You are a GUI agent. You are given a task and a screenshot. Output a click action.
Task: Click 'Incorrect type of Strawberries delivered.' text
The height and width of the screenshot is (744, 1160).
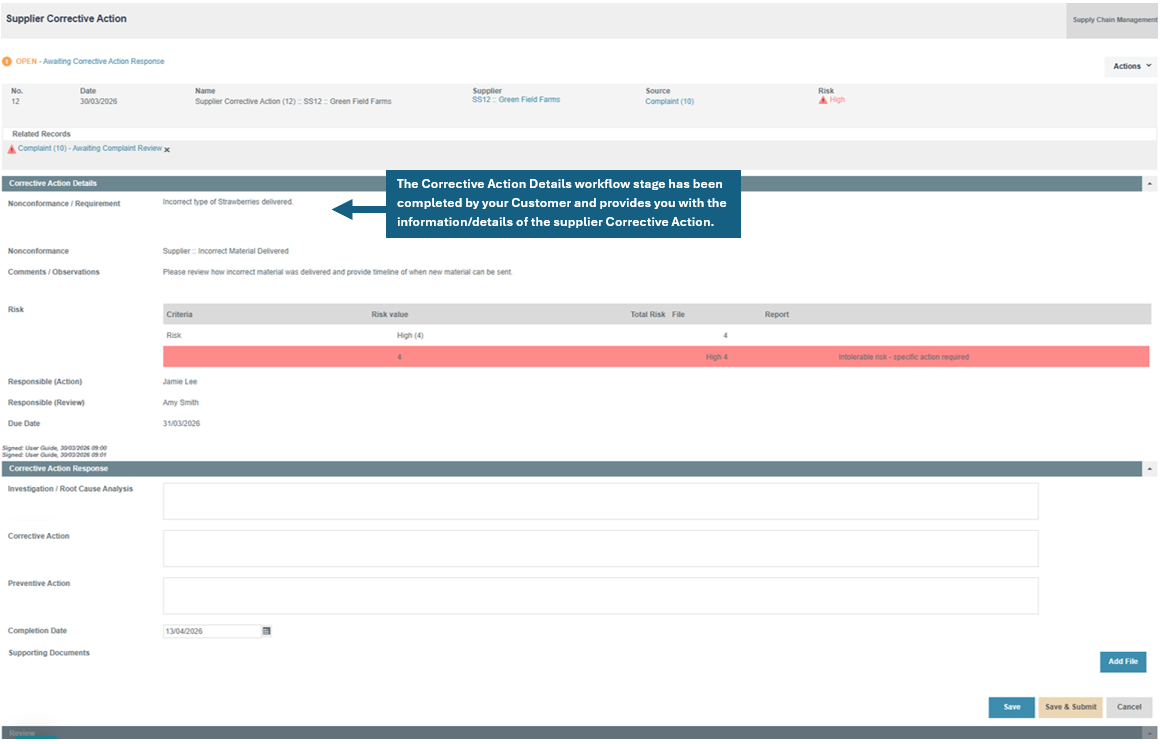pyautogui.click(x=228, y=202)
